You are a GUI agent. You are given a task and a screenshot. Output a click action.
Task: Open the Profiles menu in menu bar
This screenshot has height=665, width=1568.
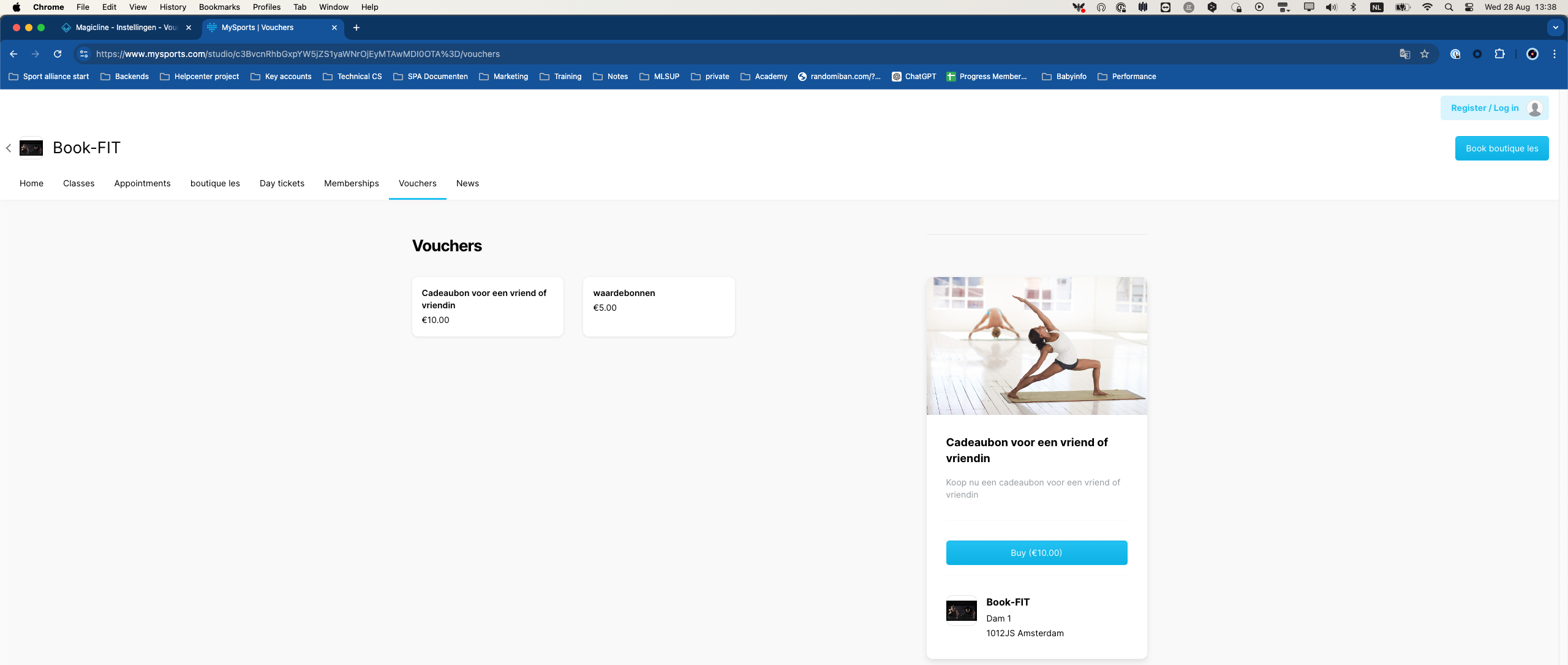(x=266, y=7)
